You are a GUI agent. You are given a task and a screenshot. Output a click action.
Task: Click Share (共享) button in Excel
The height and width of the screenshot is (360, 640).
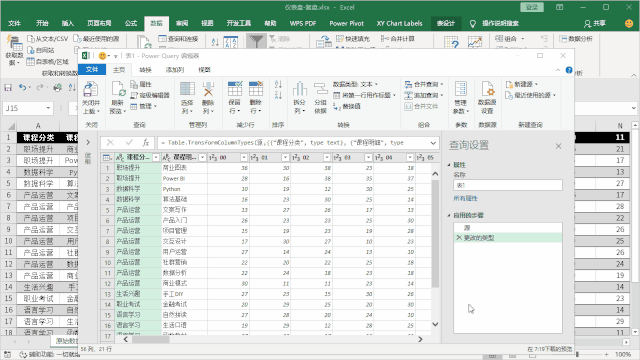595,24
